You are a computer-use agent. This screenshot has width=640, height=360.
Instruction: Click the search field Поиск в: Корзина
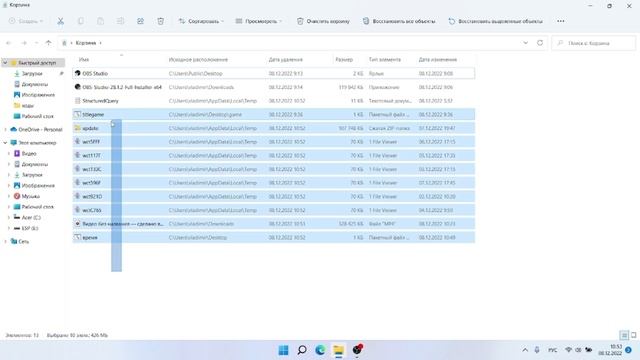pos(594,43)
